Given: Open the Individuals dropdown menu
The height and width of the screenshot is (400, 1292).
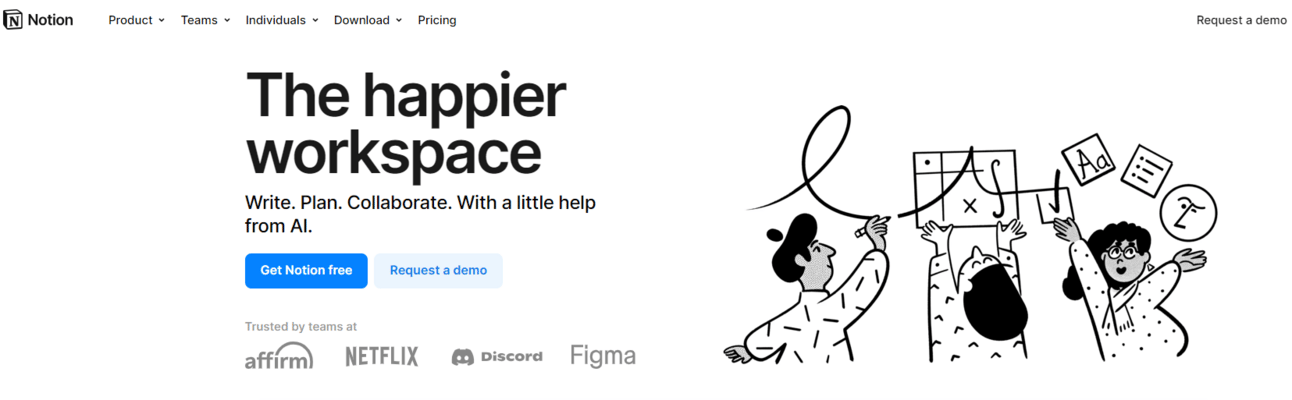Looking at the screenshot, I should 282,20.
